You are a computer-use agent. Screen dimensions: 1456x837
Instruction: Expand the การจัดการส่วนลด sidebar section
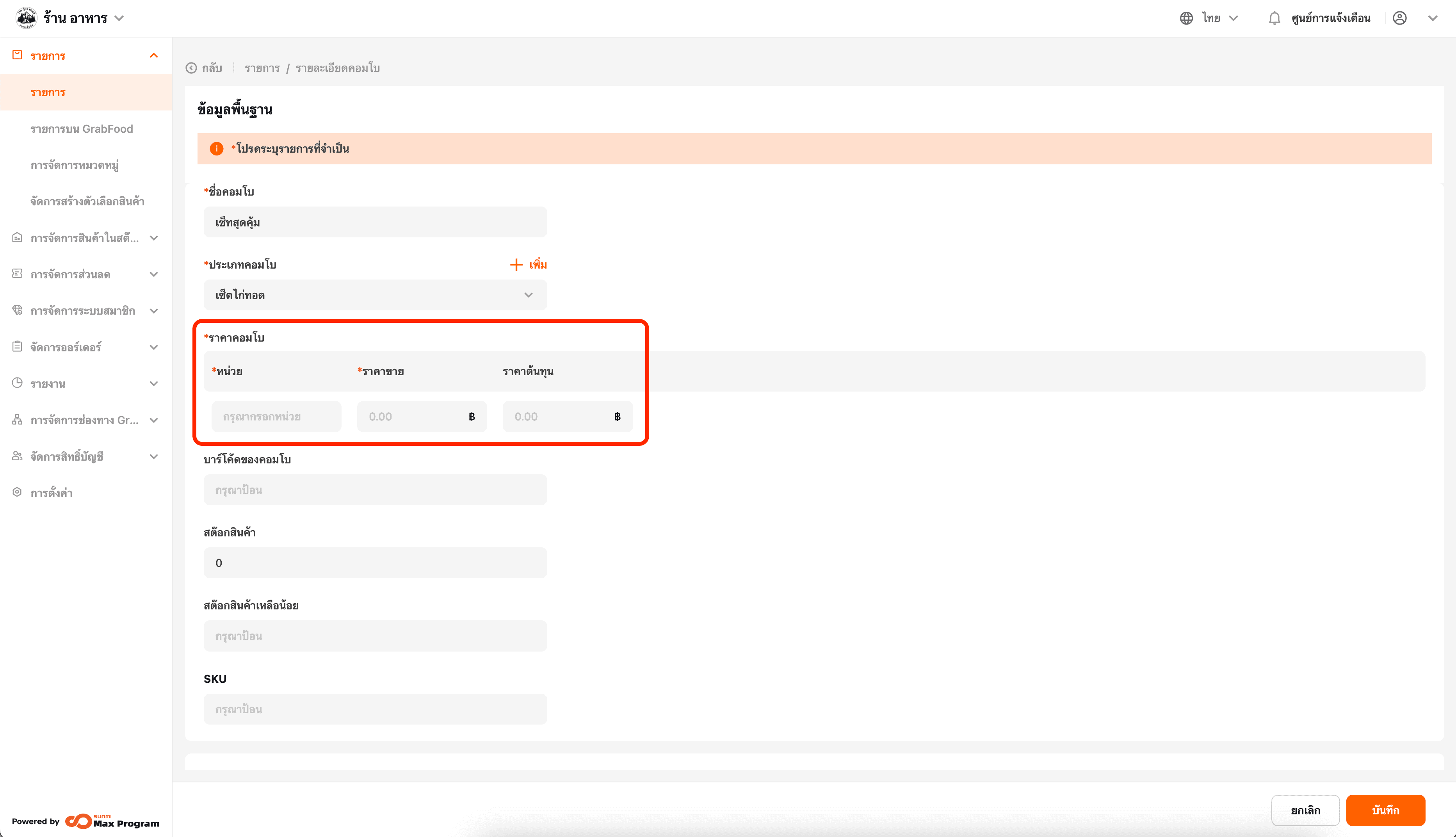click(x=153, y=274)
